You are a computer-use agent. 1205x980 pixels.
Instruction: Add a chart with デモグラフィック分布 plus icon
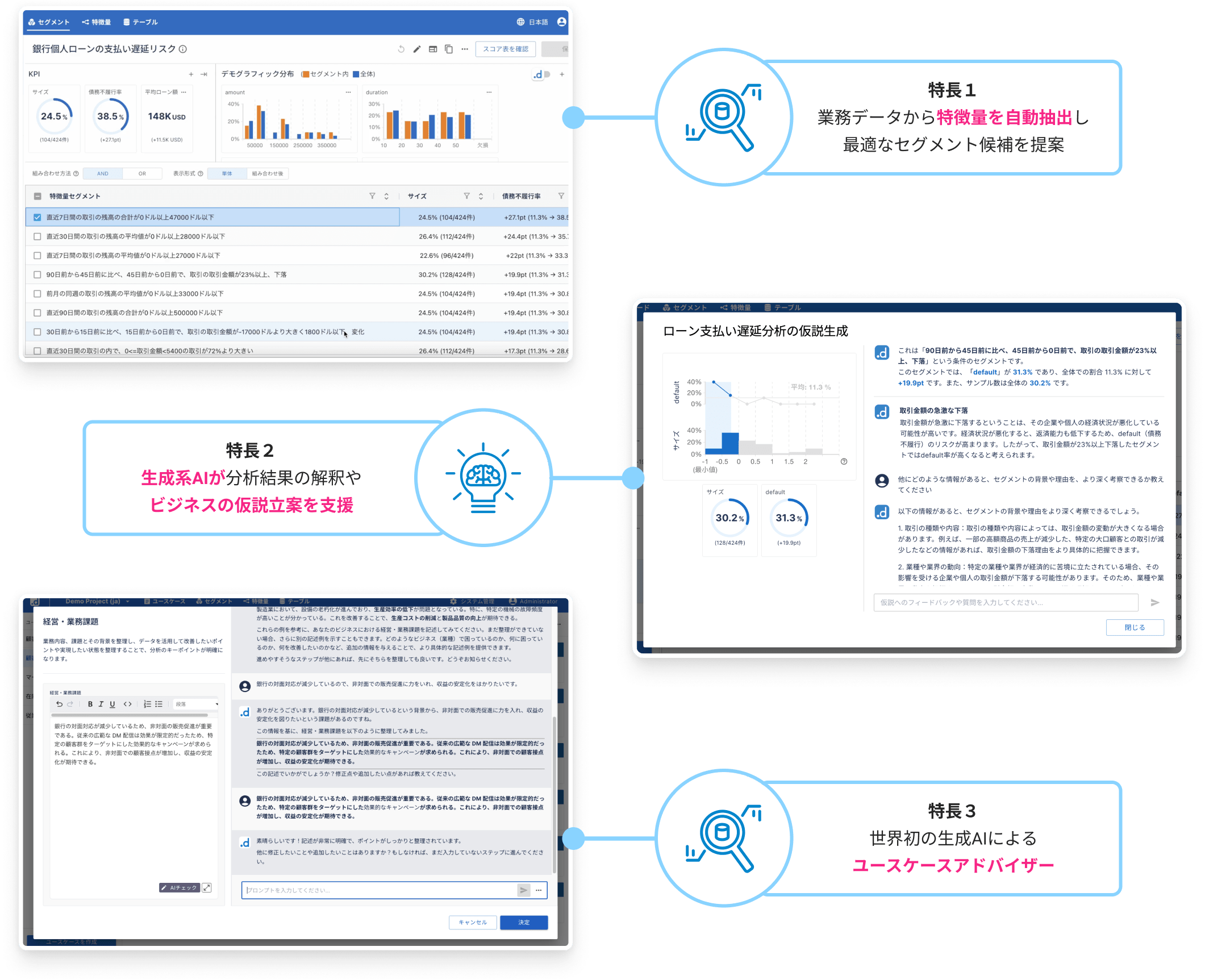coord(562,74)
